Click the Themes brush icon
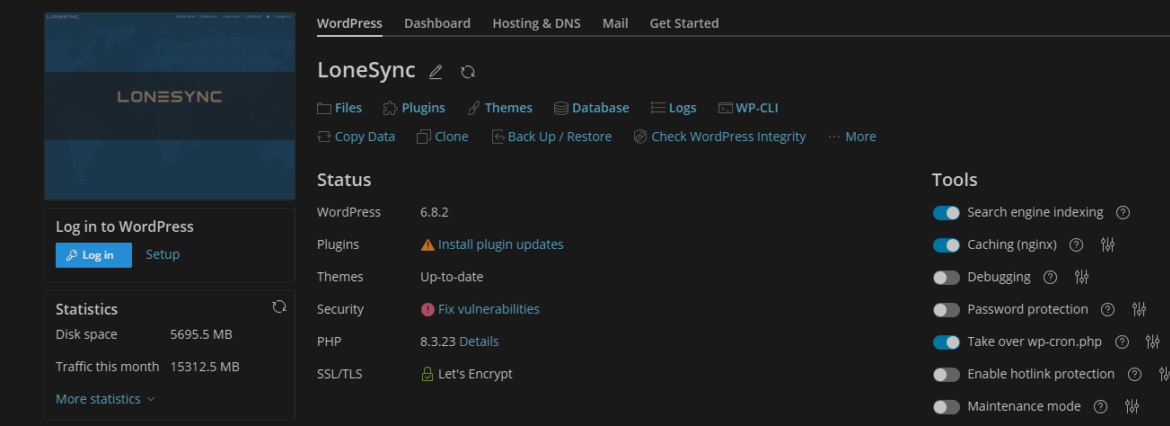Image resolution: width=1170 pixels, height=426 pixels. click(x=473, y=108)
